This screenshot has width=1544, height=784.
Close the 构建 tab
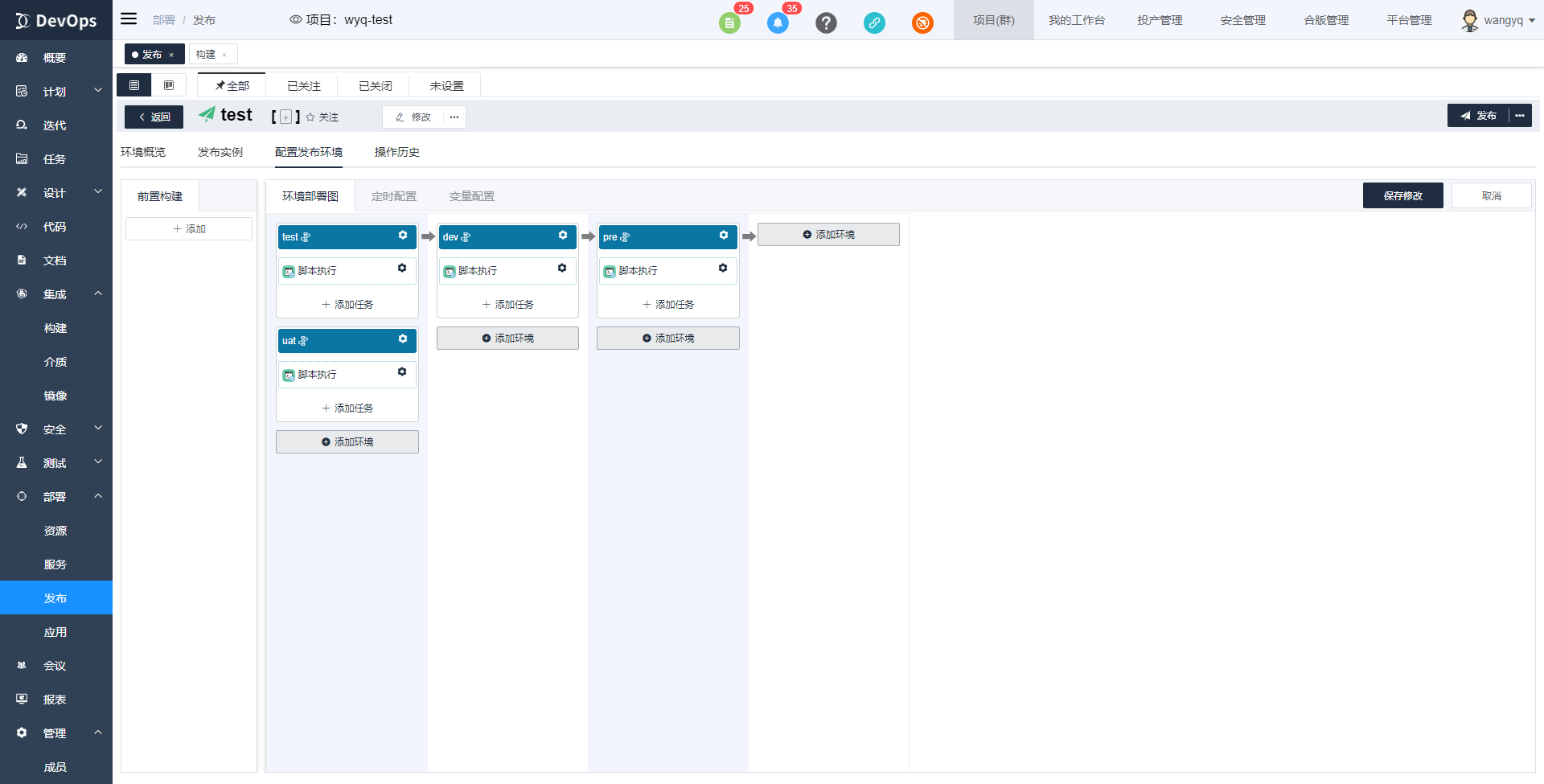225,54
